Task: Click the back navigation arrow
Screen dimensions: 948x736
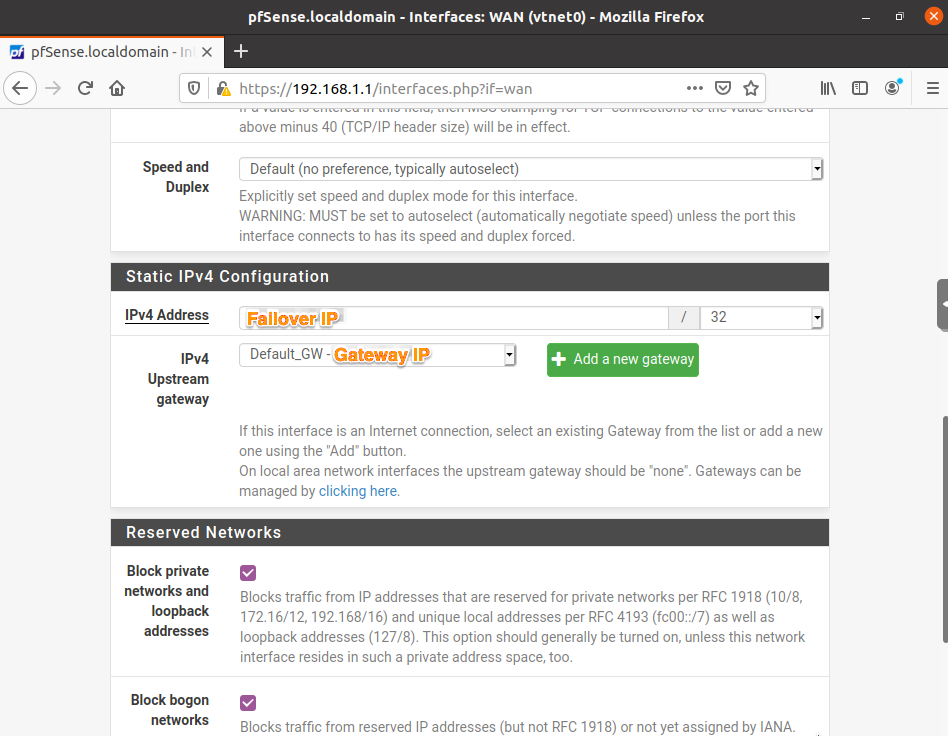Action: pyautogui.click(x=20, y=88)
